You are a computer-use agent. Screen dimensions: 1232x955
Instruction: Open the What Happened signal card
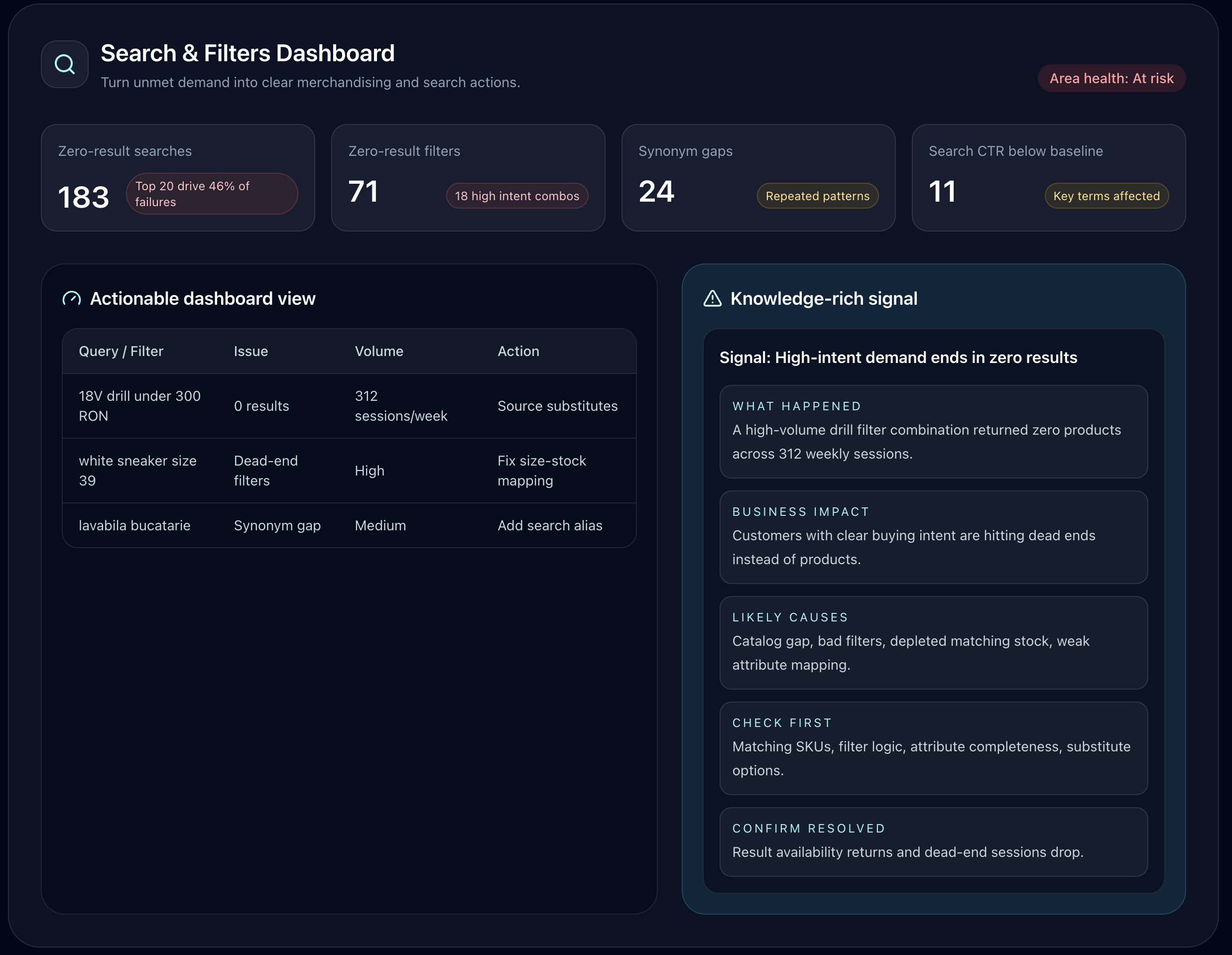click(933, 432)
